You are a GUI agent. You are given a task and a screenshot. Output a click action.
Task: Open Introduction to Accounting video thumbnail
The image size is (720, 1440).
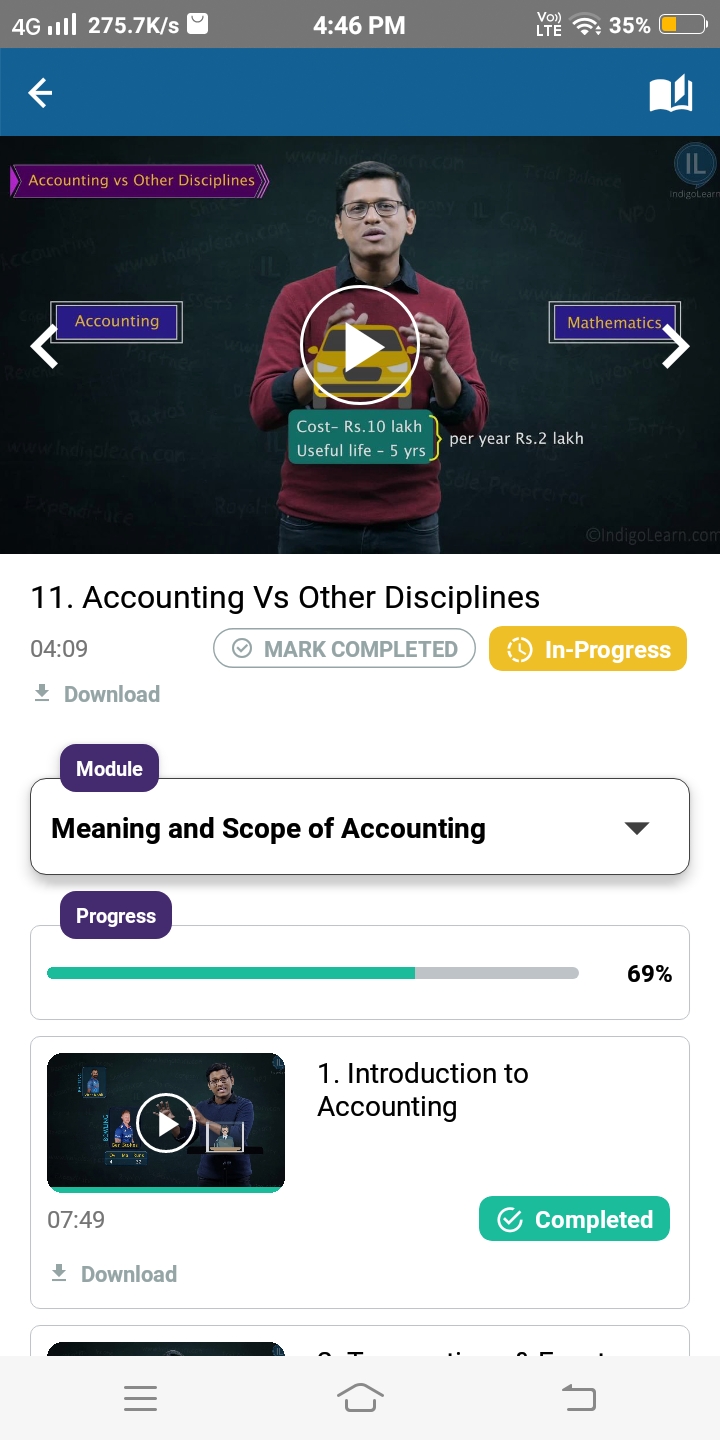[166, 1123]
